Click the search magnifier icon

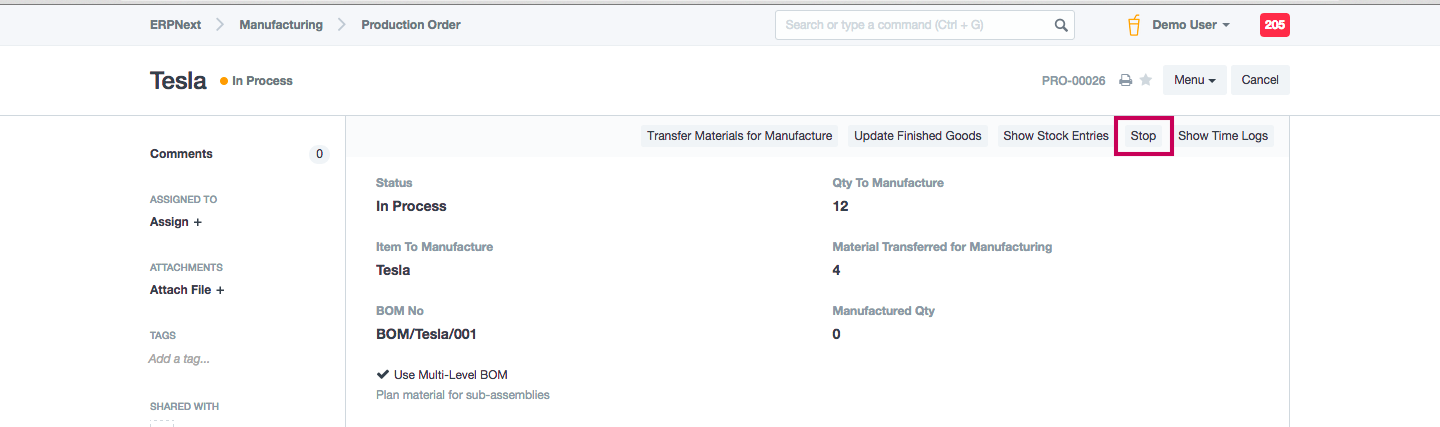click(x=1061, y=25)
